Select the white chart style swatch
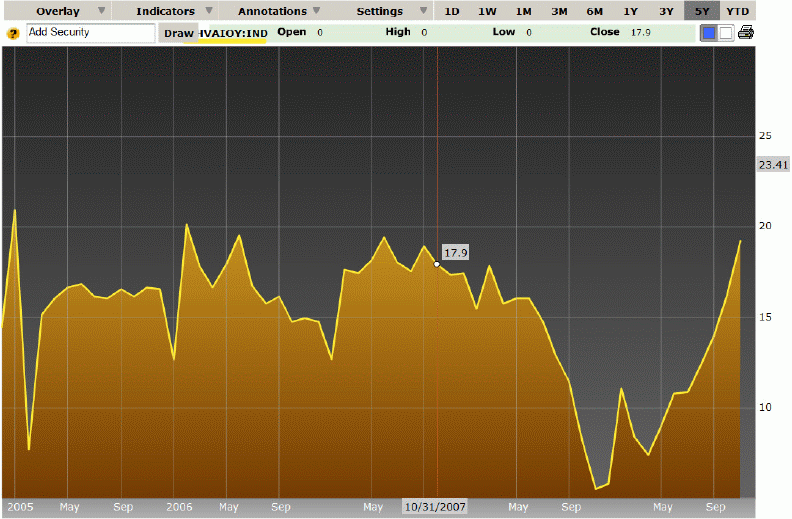792x519 pixels. (726, 33)
